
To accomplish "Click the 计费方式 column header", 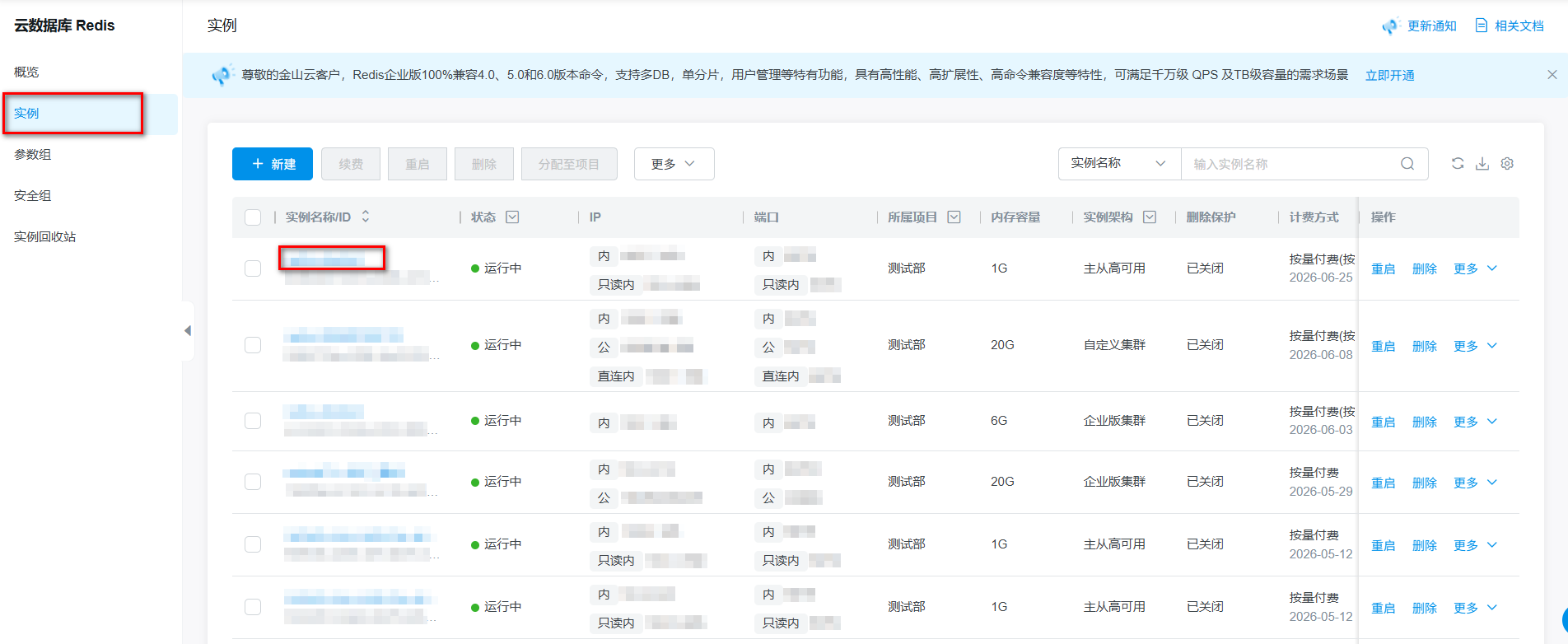I will (x=1314, y=217).
